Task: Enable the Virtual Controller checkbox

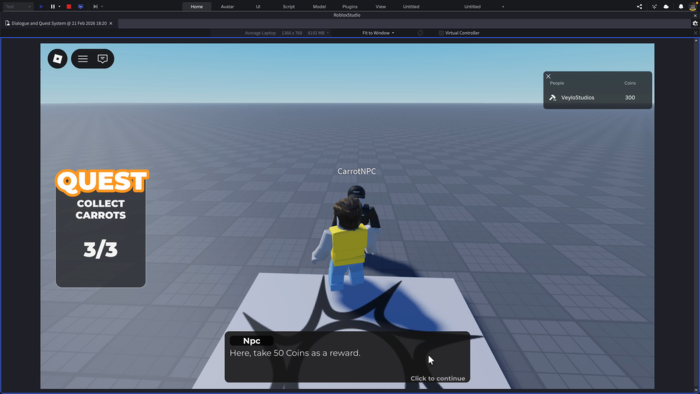Action: click(x=441, y=33)
